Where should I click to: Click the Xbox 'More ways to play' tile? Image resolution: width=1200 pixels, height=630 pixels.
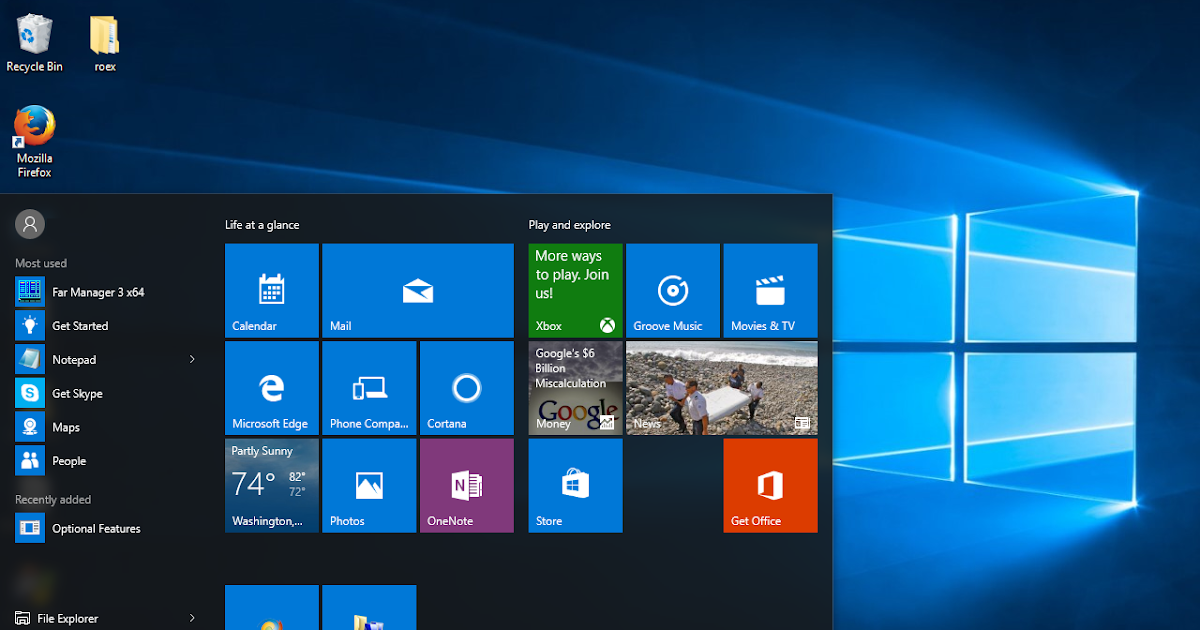pyautogui.click(x=575, y=290)
